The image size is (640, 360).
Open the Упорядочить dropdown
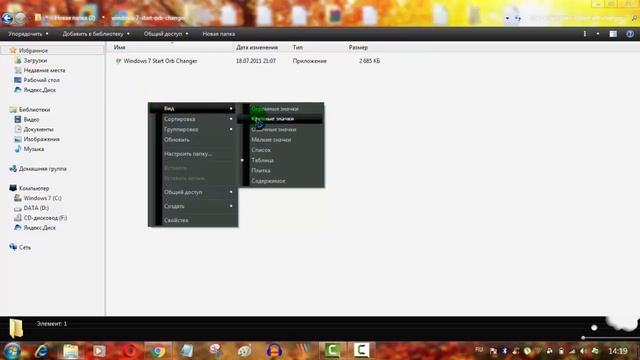[x=28, y=34]
